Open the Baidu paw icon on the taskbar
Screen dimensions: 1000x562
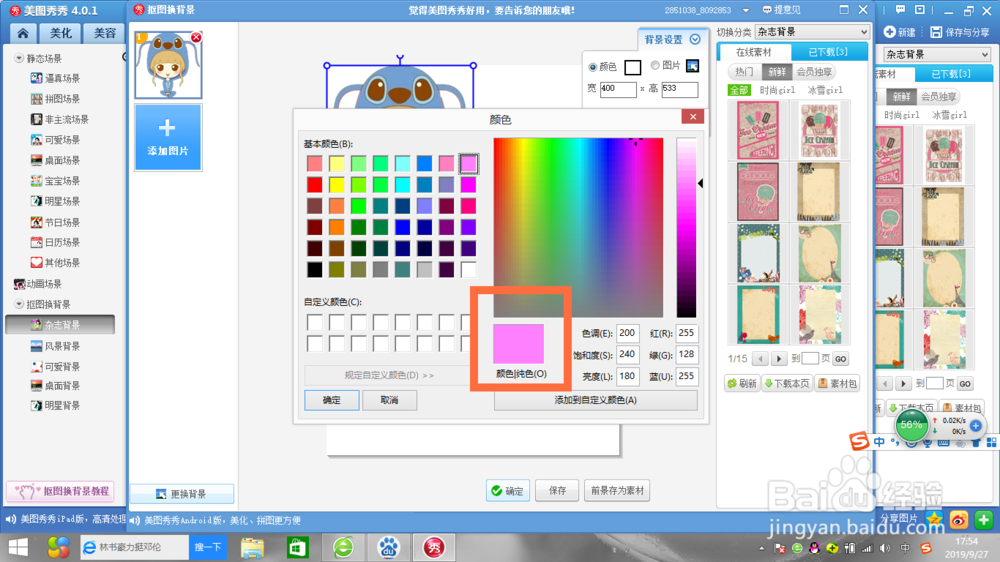tap(388, 547)
